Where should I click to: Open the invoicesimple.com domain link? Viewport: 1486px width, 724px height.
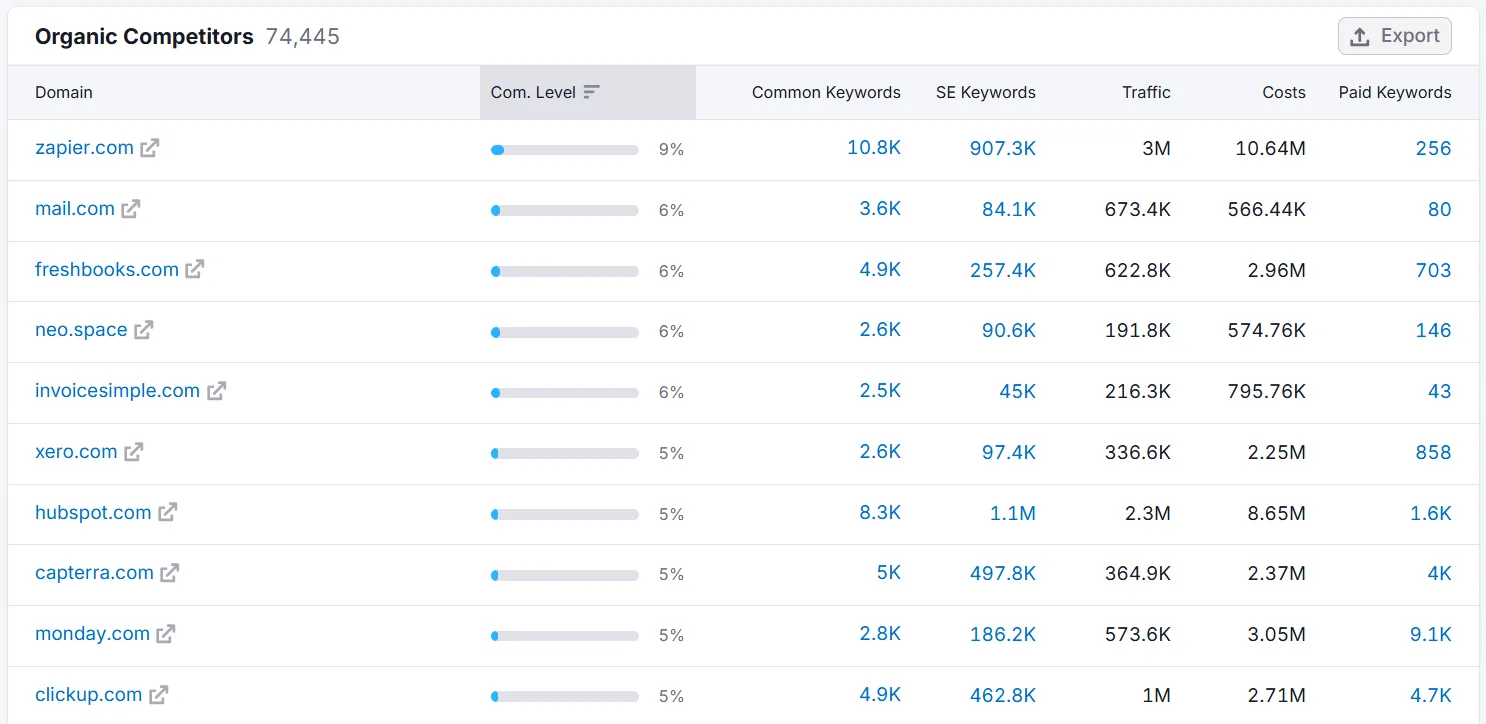(117, 391)
